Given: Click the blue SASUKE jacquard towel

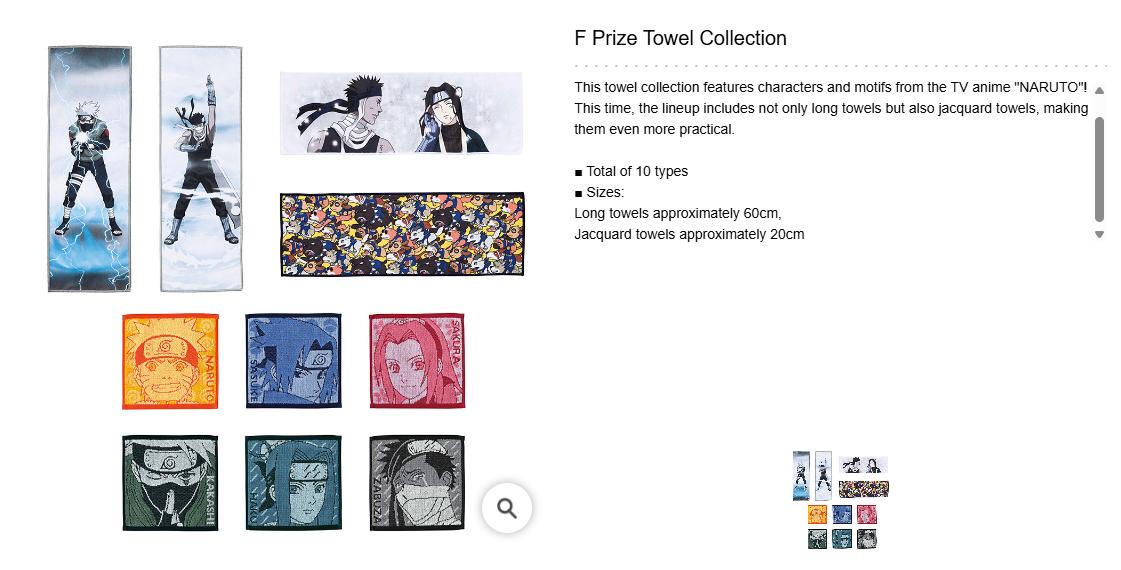Looking at the screenshot, I should click(294, 361).
